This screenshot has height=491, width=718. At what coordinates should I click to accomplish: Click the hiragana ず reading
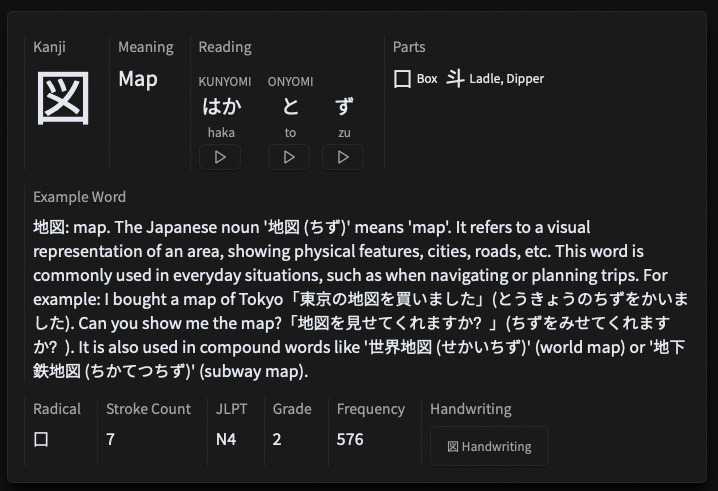click(x=344, y=107)
